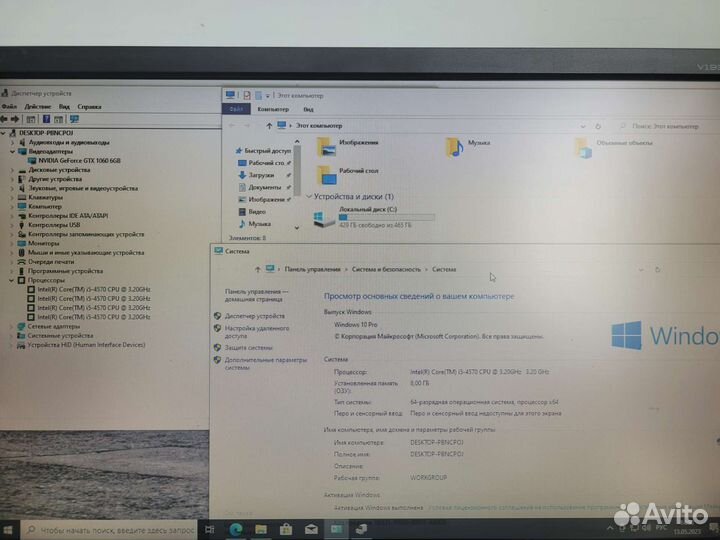Select Мыши и иные указывающие устройства

(x=86, y=253)
